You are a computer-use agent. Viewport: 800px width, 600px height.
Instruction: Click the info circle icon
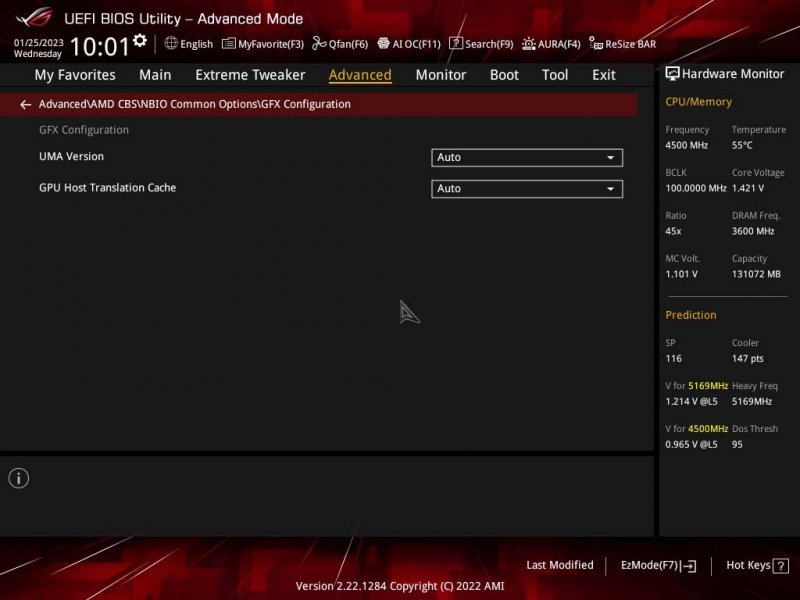click(x=19, y=478)
